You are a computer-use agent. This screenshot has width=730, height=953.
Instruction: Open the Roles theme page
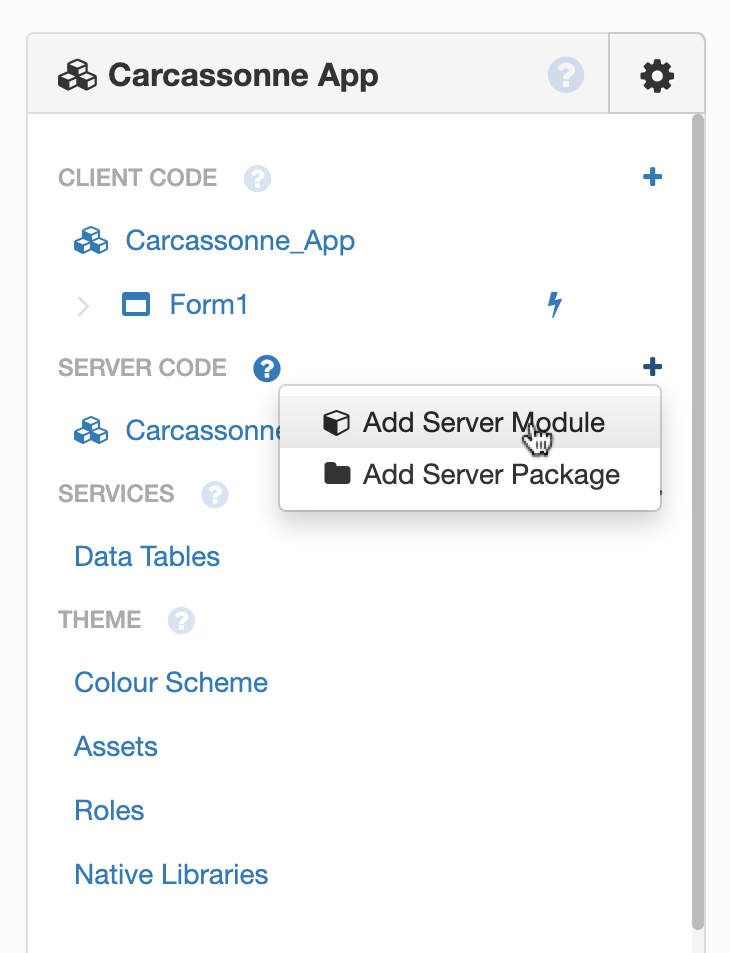point(109,811)
